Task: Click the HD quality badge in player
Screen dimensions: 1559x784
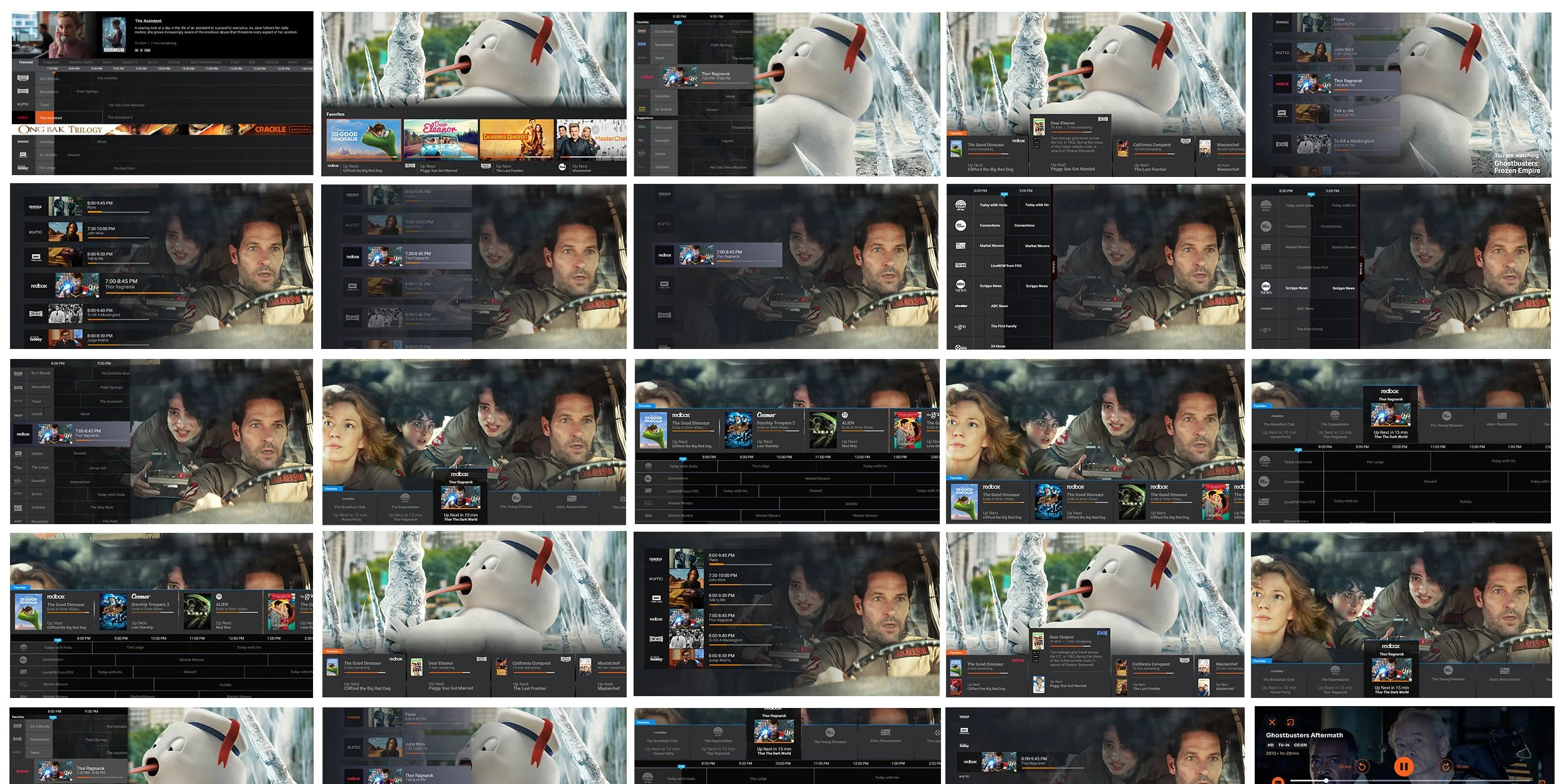Action: click(x=1270, y=745)
